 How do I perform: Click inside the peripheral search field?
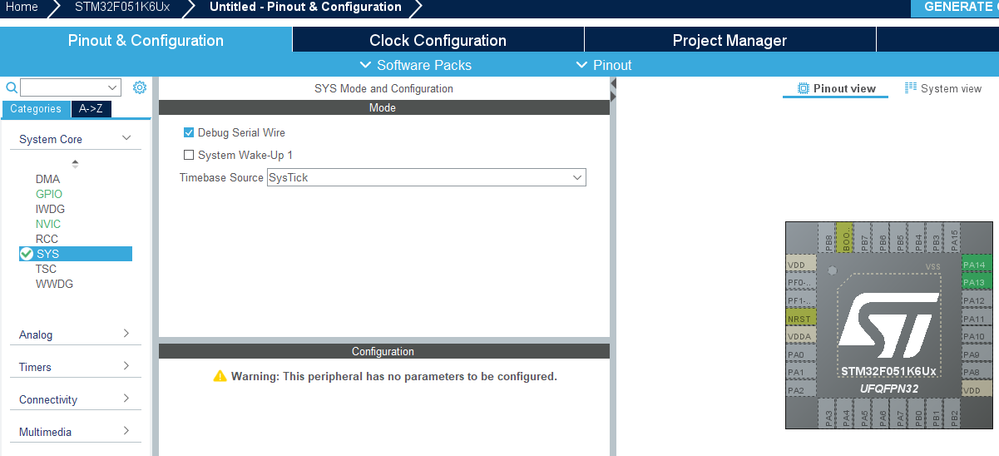point(64,87)
